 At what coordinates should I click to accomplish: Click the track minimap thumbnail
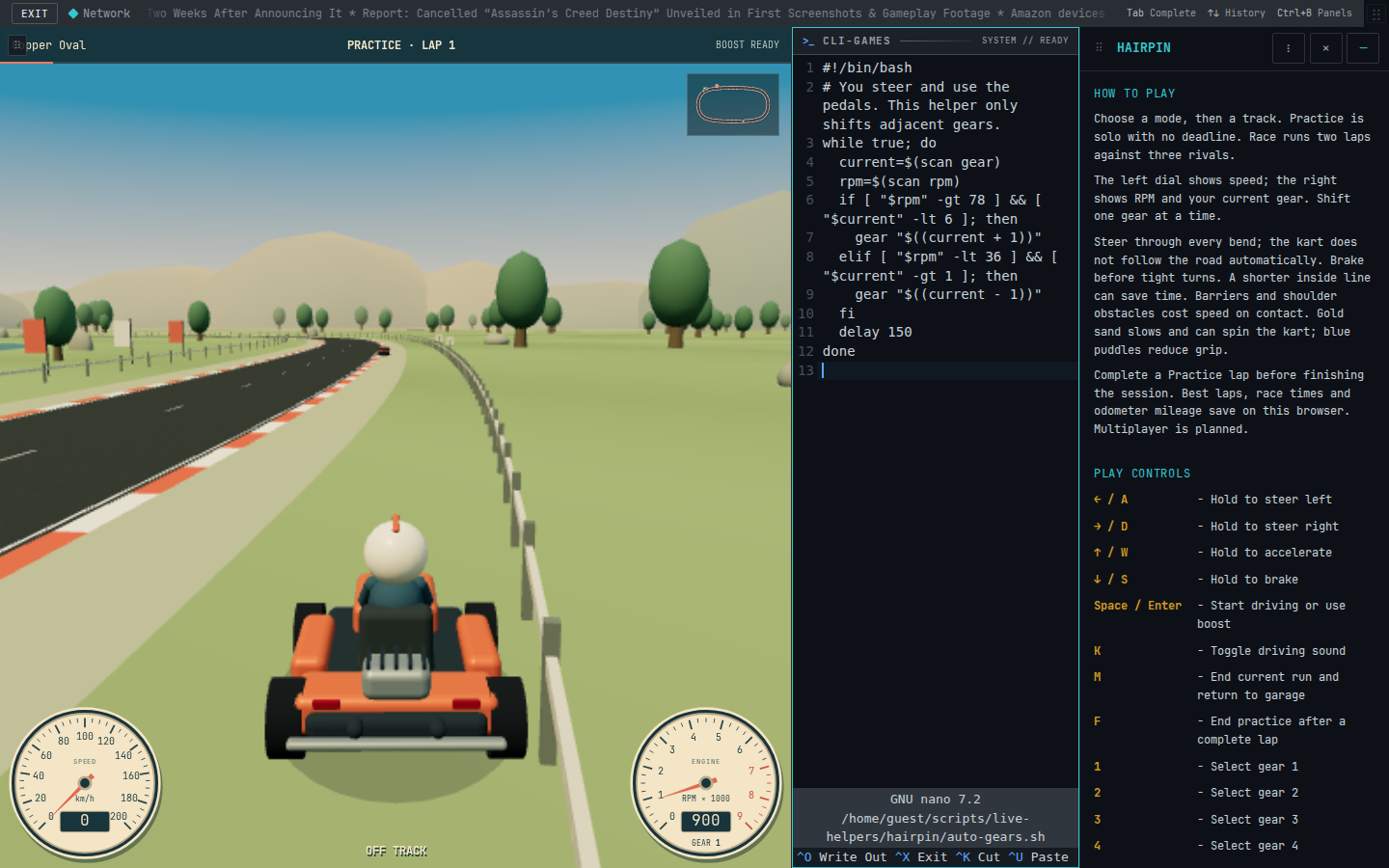tap(733, 104)
